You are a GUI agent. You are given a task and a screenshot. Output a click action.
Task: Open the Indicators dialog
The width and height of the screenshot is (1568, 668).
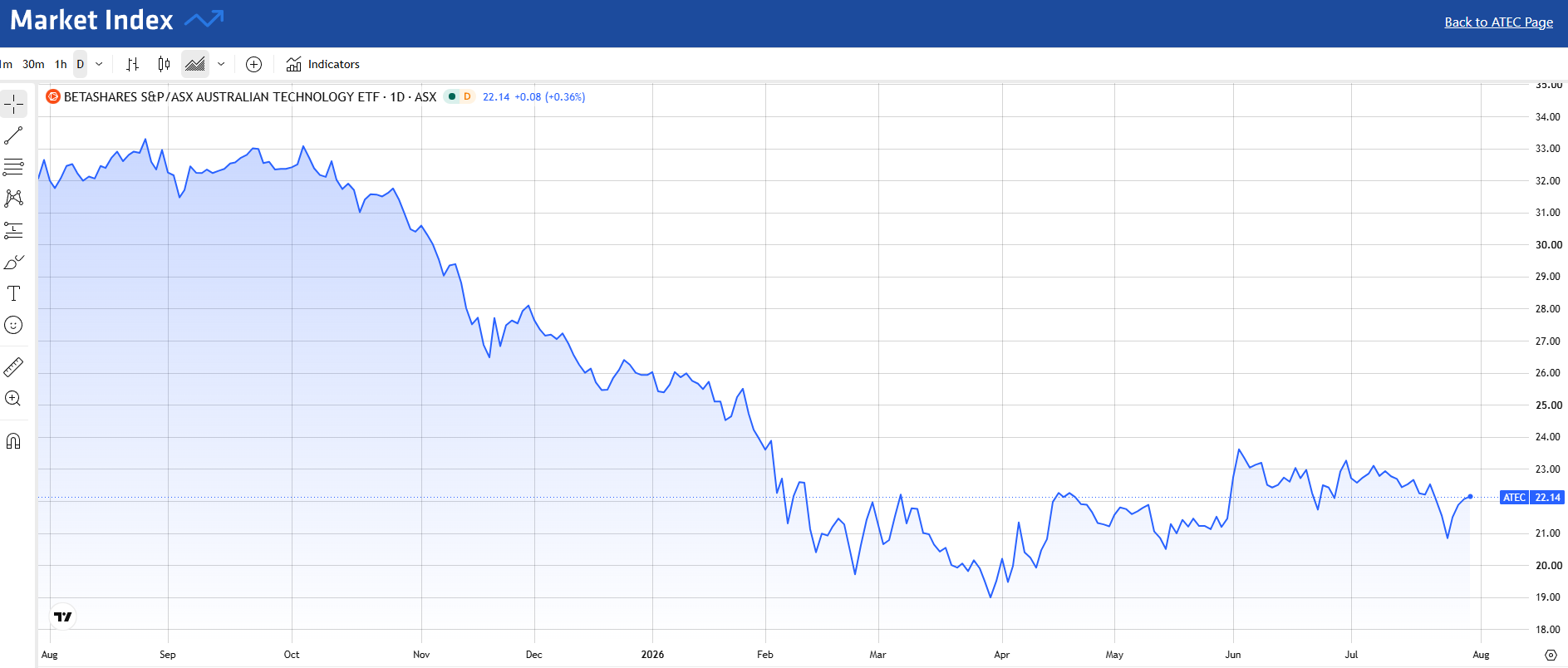pos(323,64)
